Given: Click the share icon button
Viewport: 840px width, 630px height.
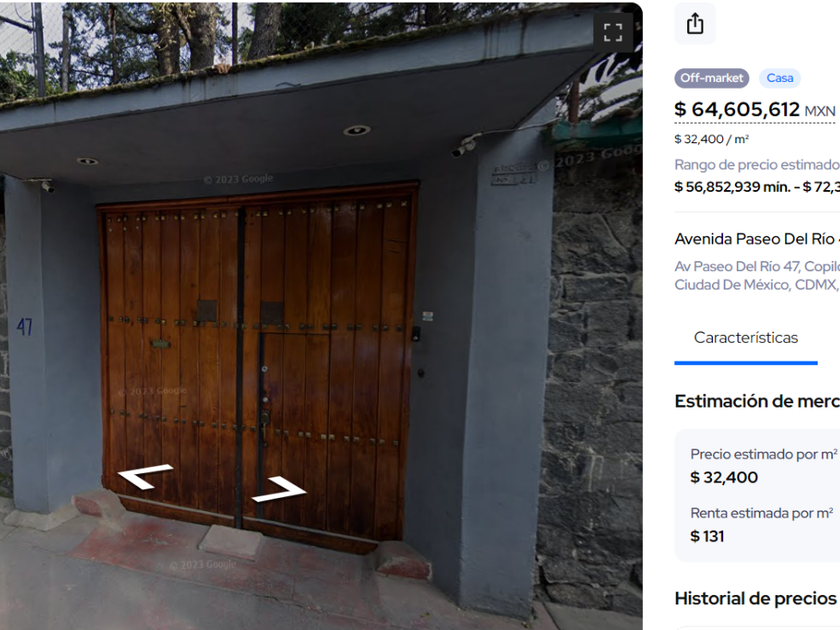Looking at the screenshot, I should [695, 24].
